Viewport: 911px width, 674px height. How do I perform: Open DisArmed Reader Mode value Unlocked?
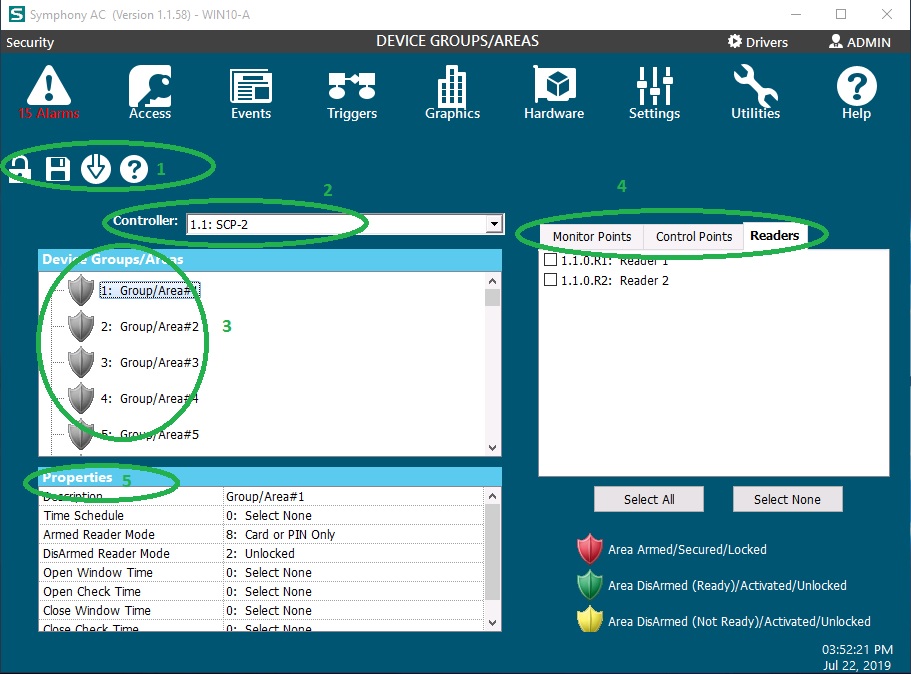[x=353, y=553]
